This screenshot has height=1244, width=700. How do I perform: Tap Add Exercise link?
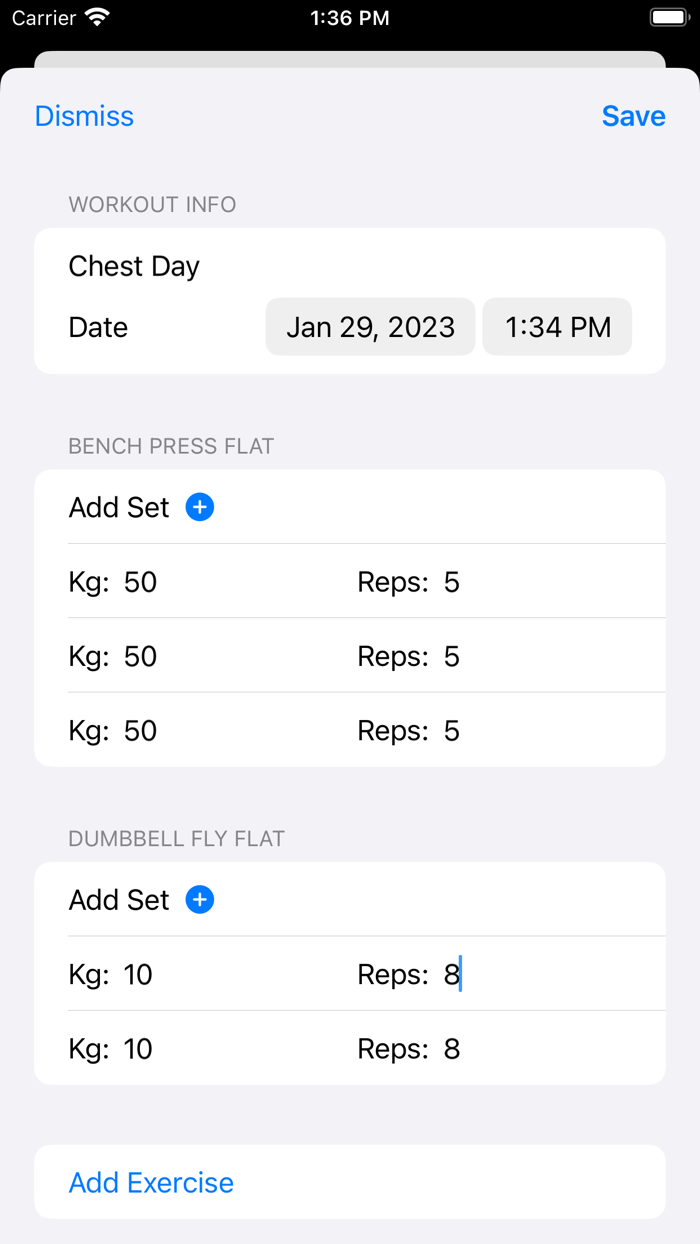click(151, 1182)
